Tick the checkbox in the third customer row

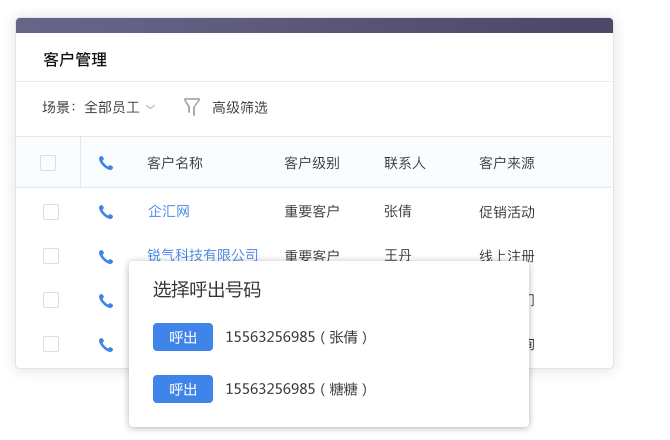[51, 300]
